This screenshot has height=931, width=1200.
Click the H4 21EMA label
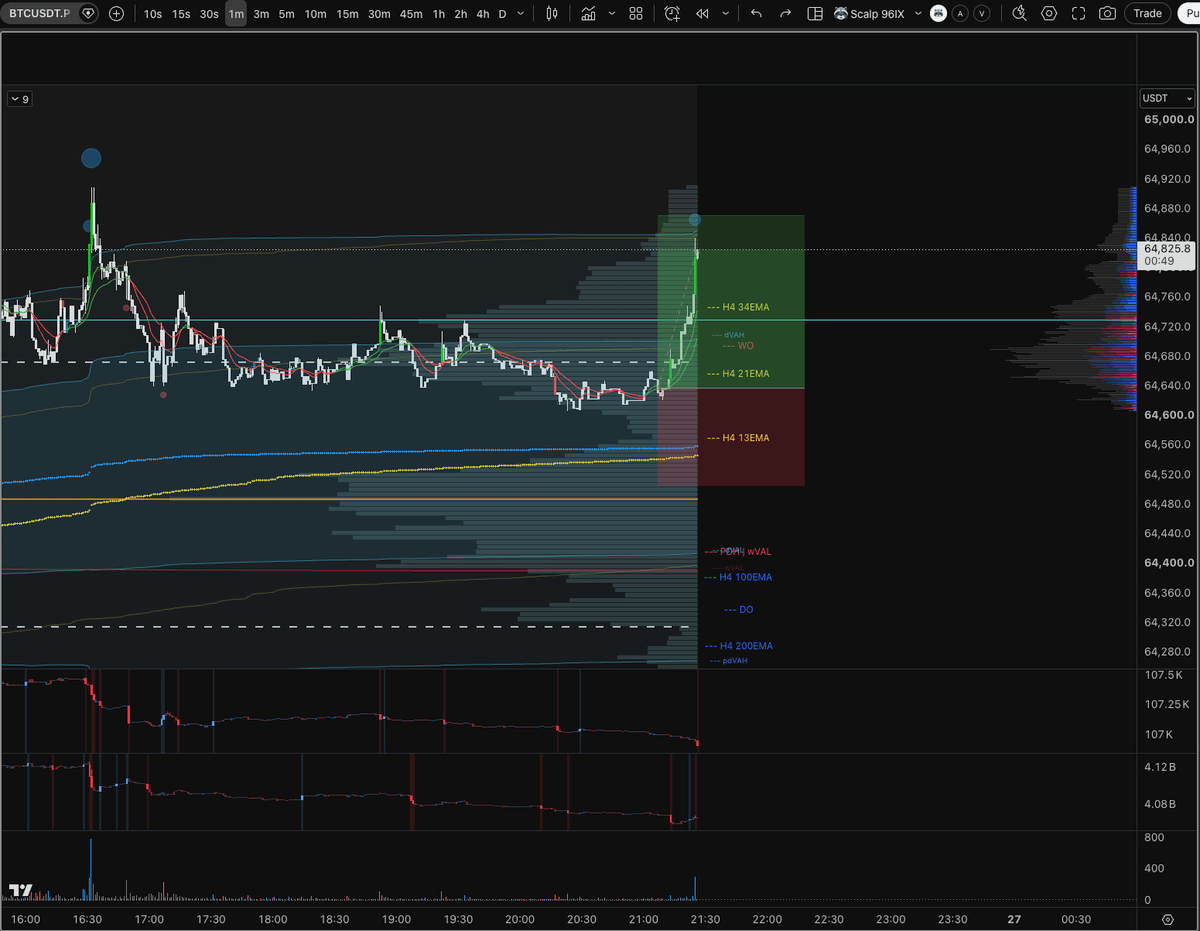(x=739, y=374)
